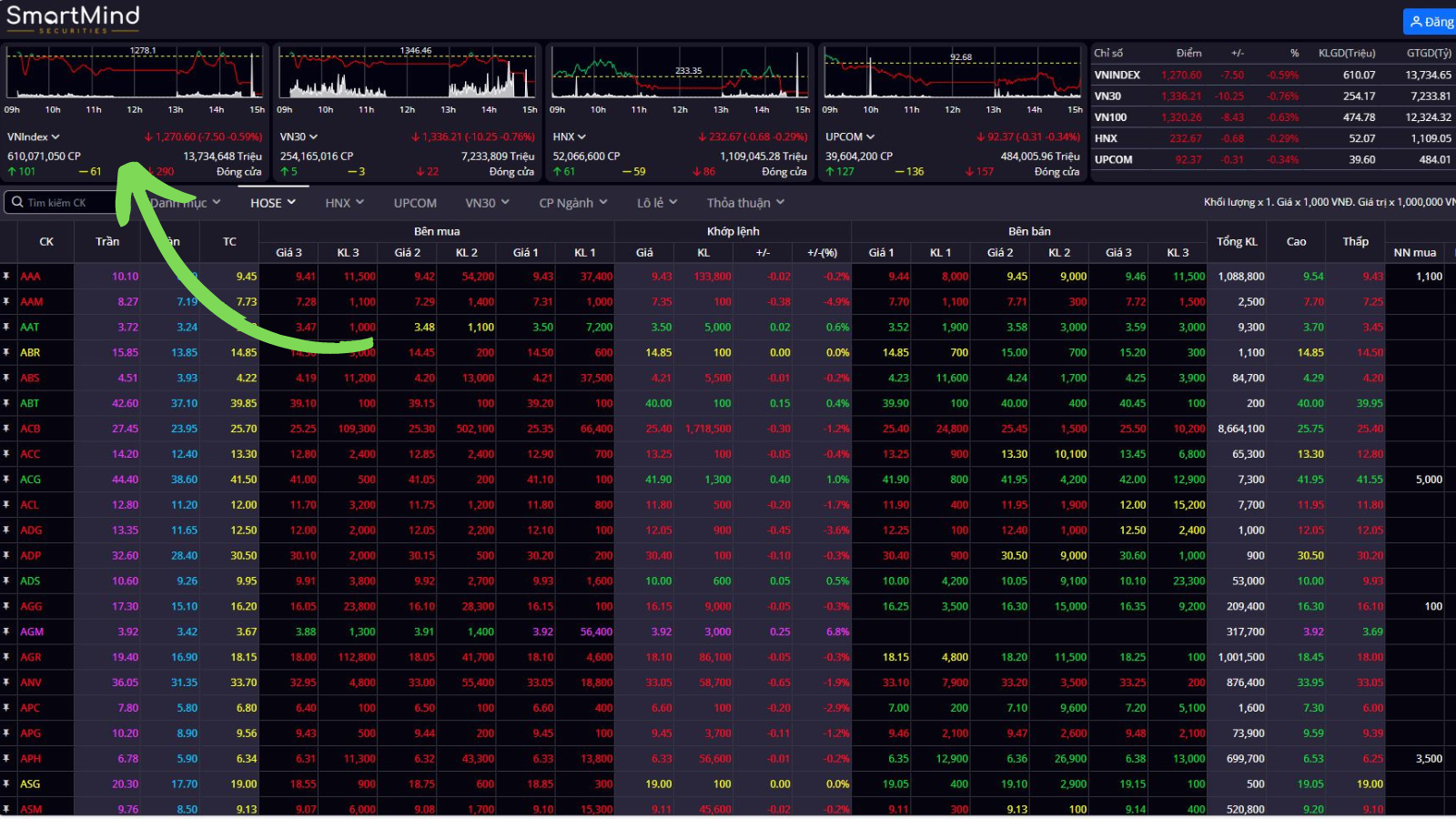
Task: Click the pin icon next to ASG
Action: click(x=6, y=784)
